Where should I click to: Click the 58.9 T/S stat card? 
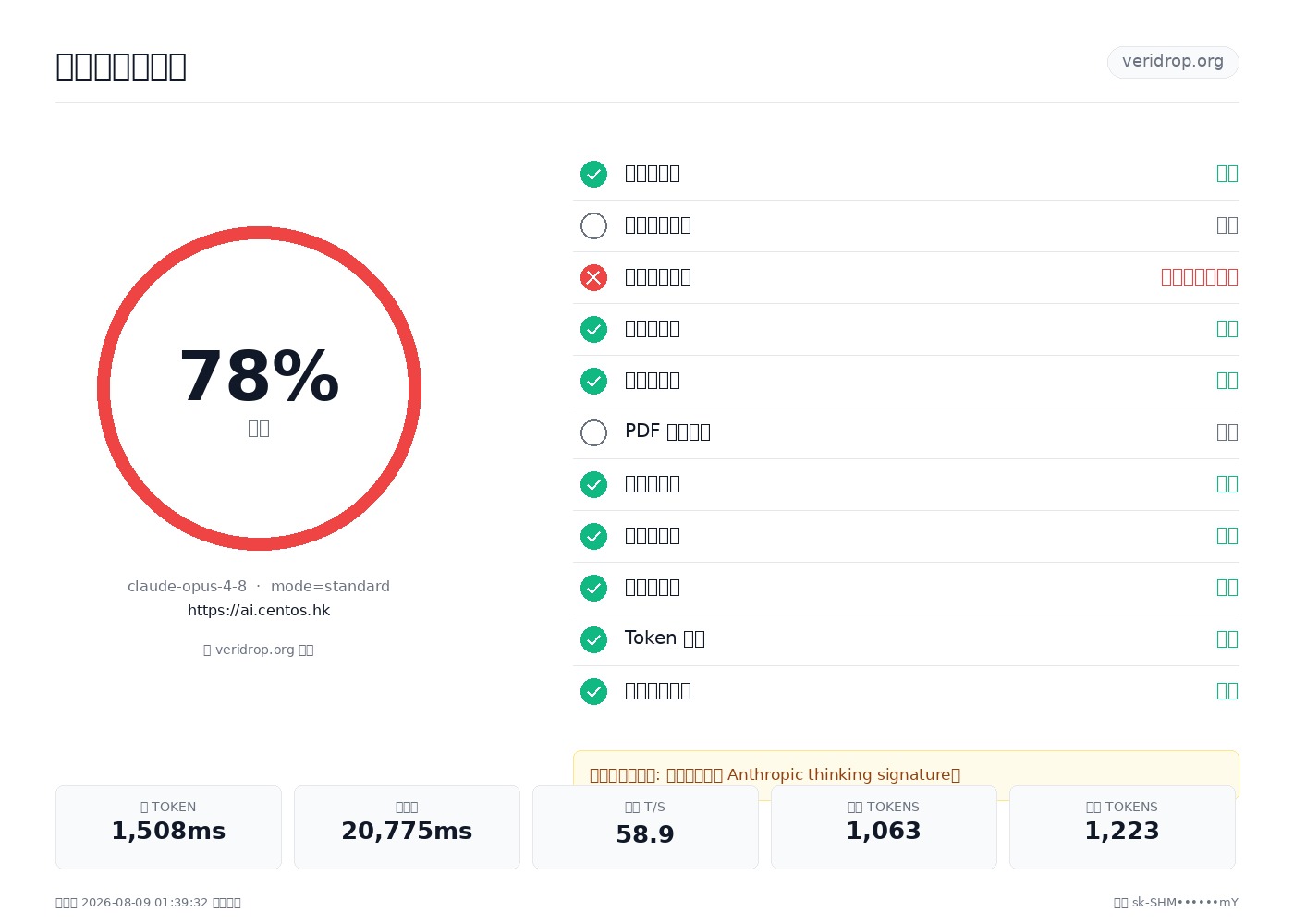pyautogui.click(x=645, y=827)
